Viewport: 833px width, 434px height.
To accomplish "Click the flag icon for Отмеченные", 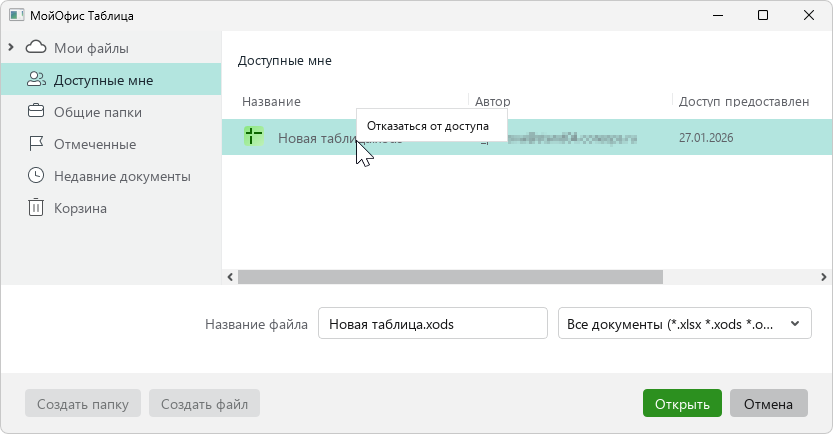I will pos(36,143).
